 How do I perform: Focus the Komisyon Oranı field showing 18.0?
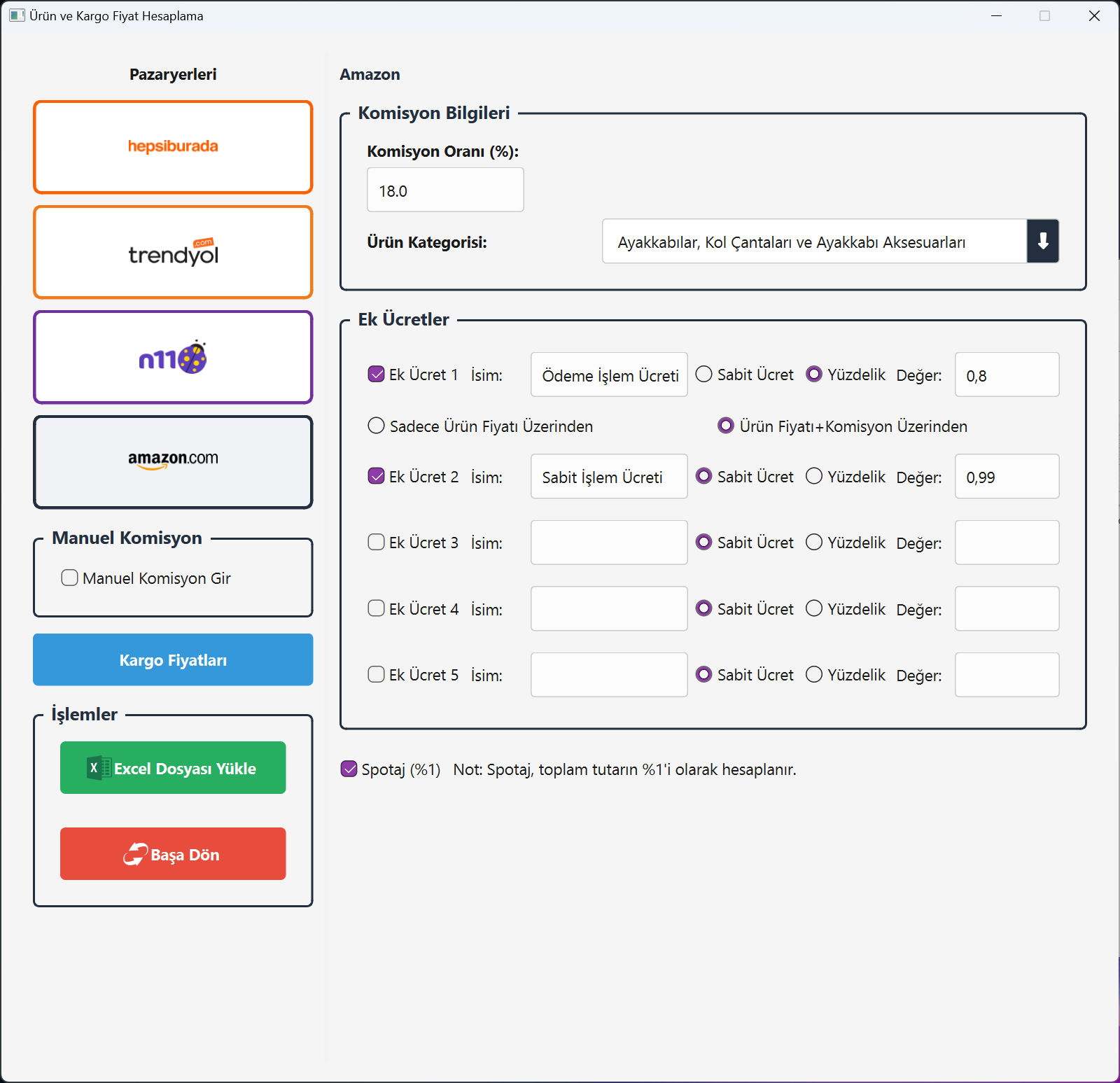[445, 190]
